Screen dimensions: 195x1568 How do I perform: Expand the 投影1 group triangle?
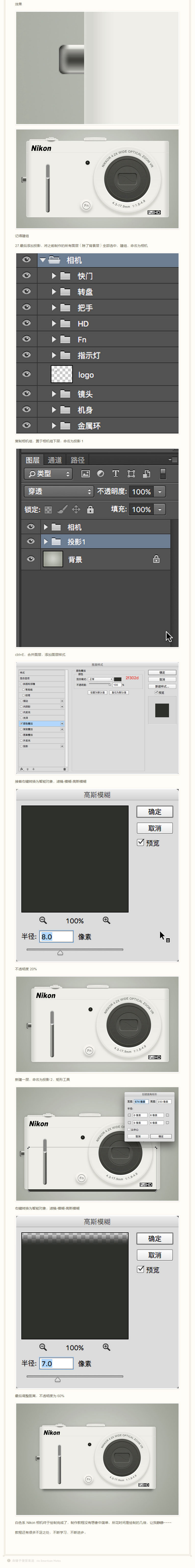[x=45, y=541]
